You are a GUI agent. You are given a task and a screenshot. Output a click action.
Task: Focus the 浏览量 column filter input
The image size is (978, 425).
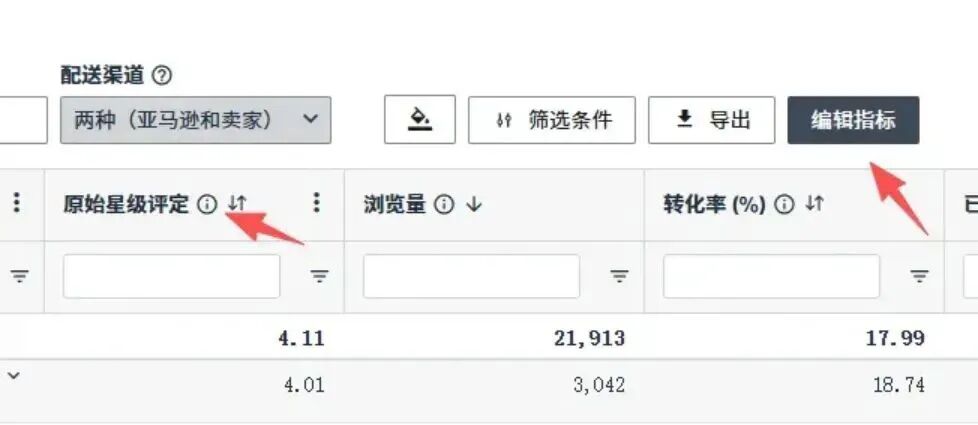pos(472,276)
